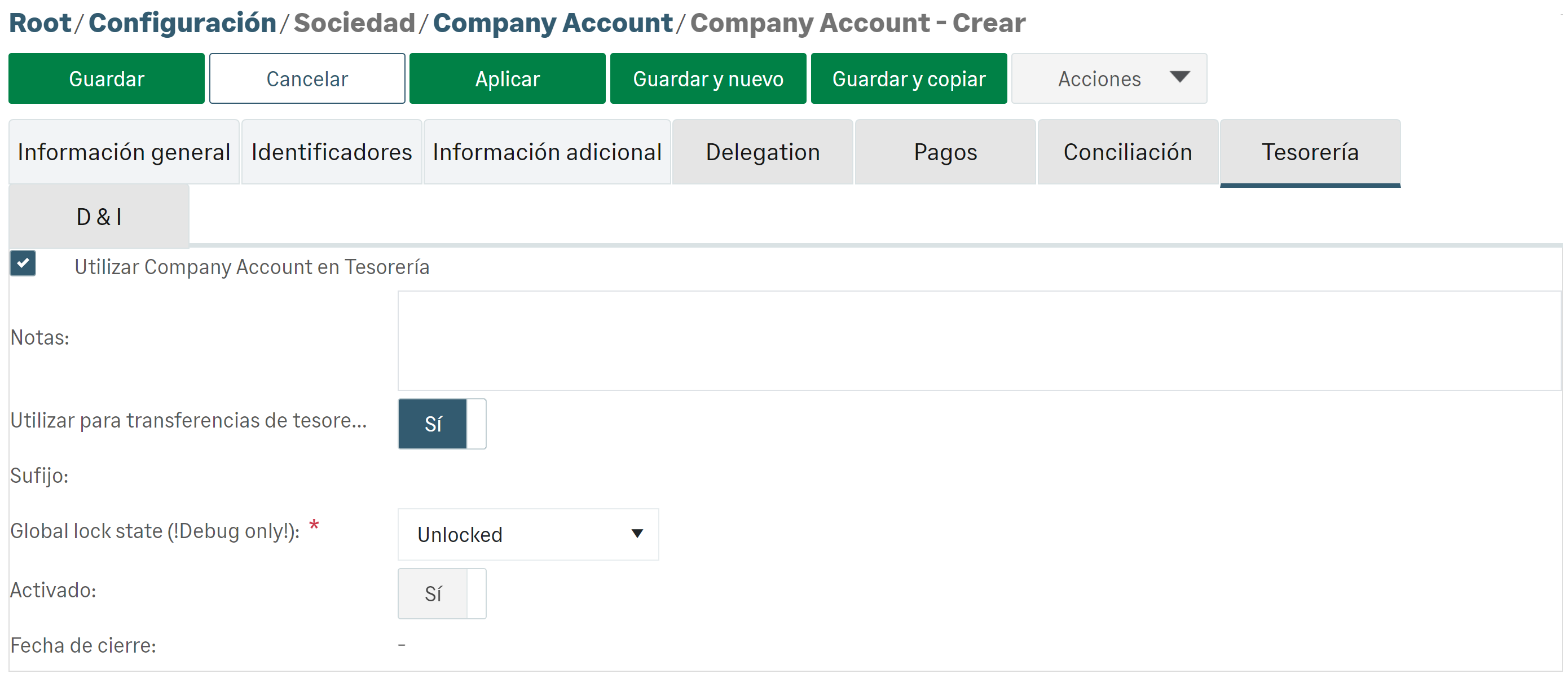Toggle the Activado switch

tap(441, 593)
